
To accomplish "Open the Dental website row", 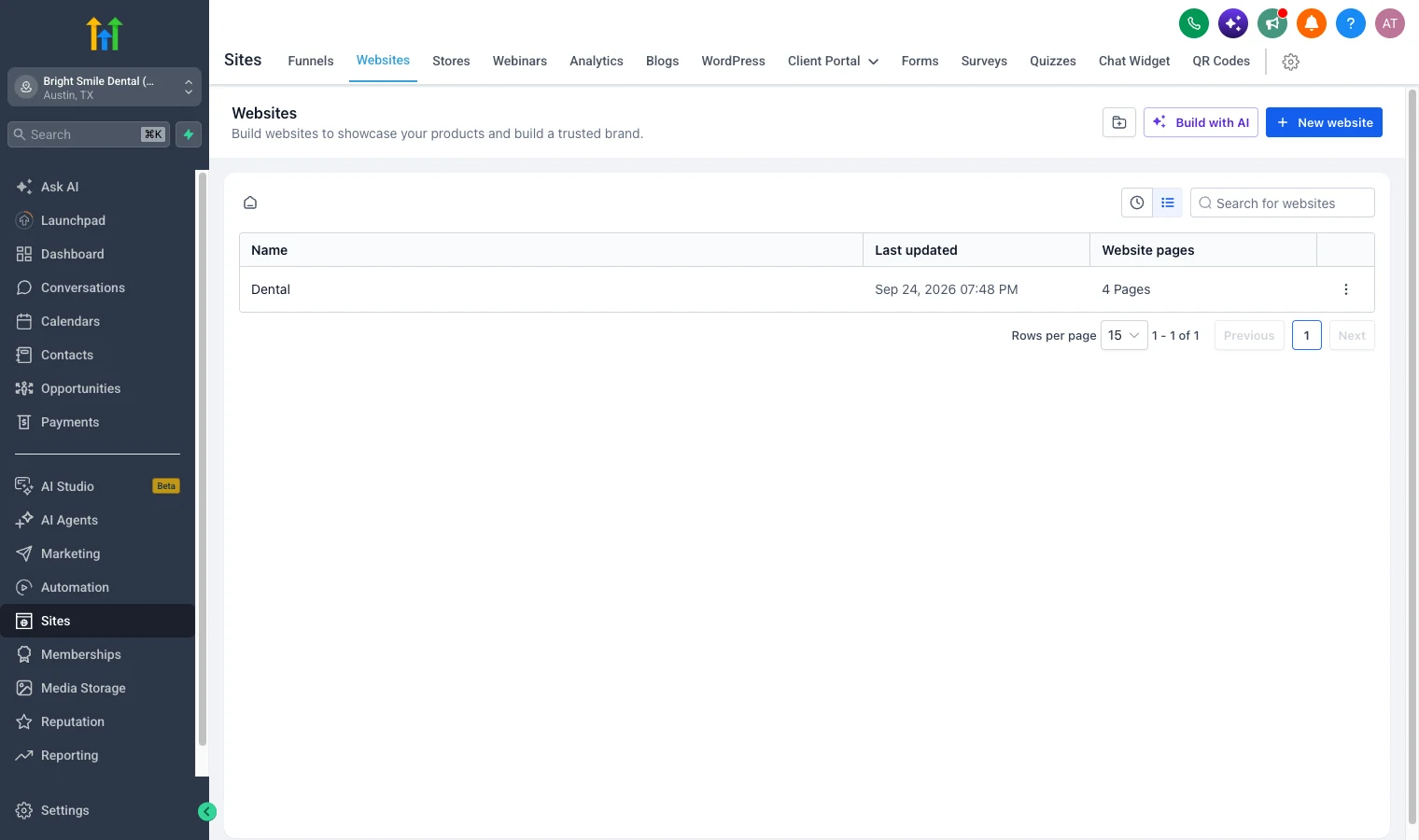I will click(807, 289).
